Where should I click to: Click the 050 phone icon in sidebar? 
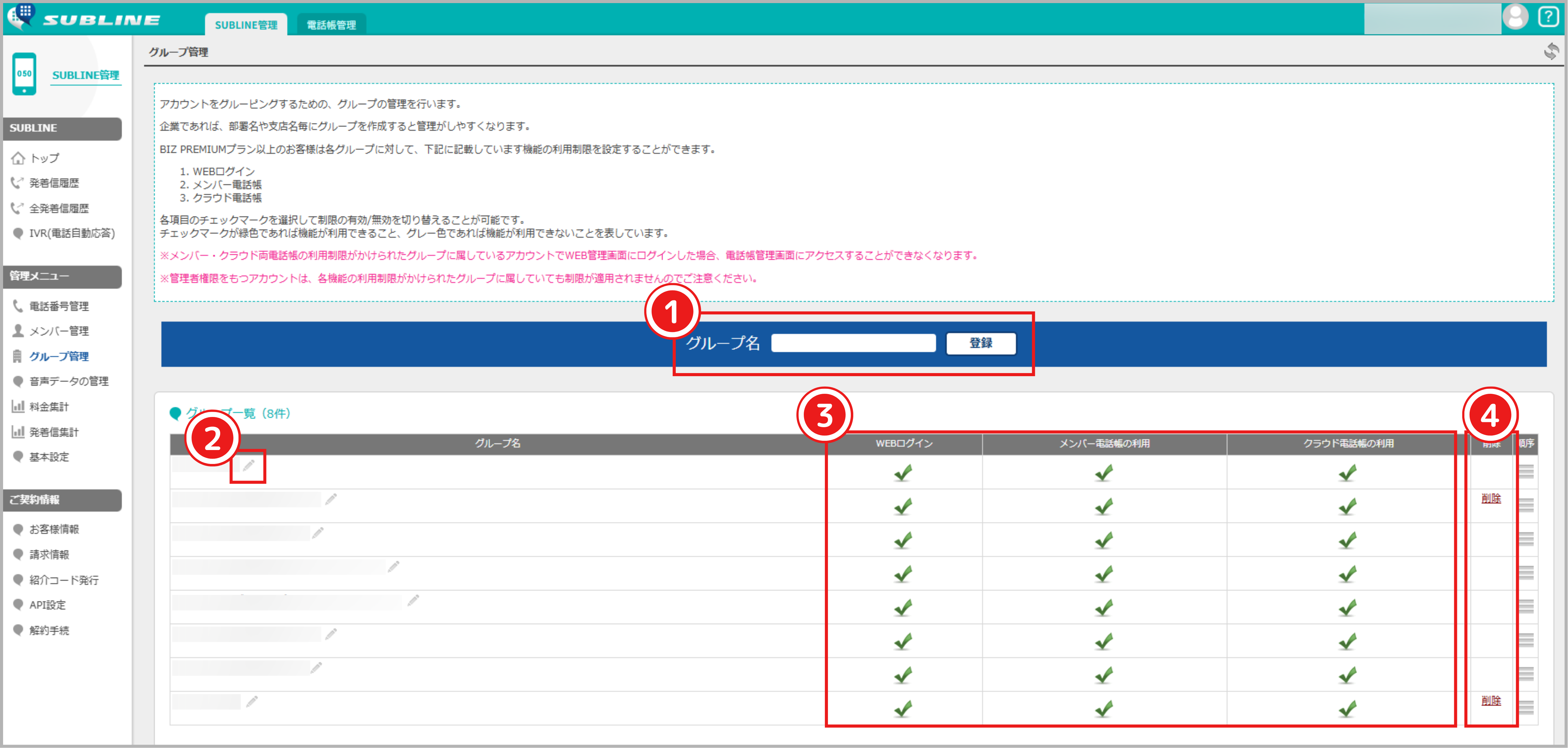pos(24,74)
